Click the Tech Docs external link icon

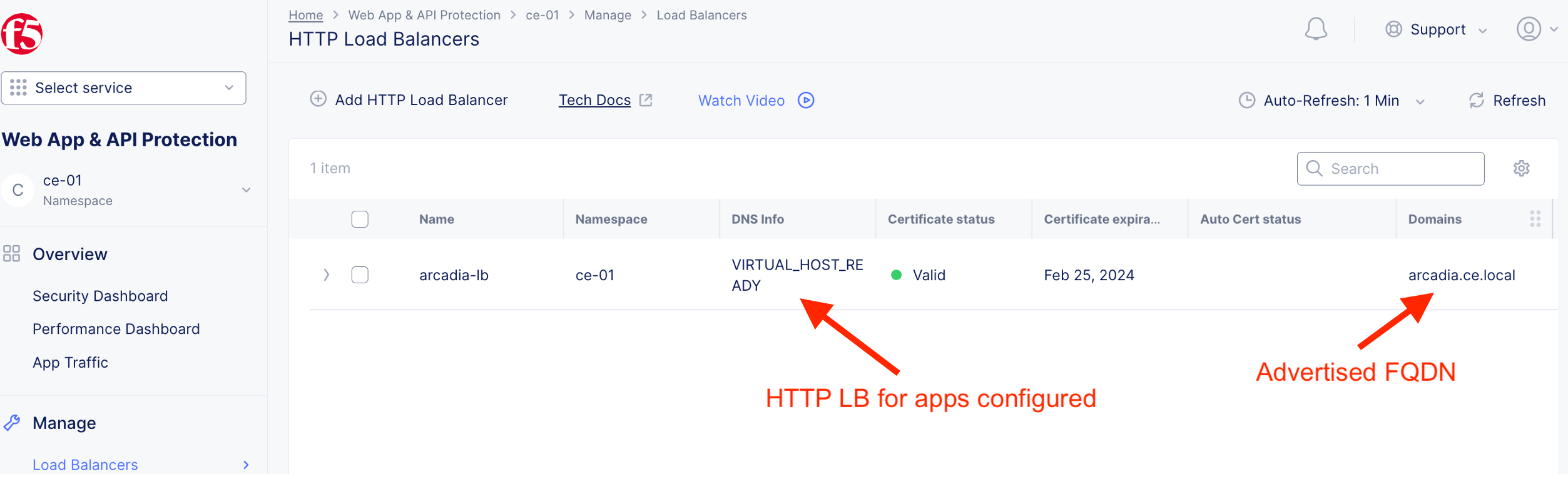coord(646,100)
